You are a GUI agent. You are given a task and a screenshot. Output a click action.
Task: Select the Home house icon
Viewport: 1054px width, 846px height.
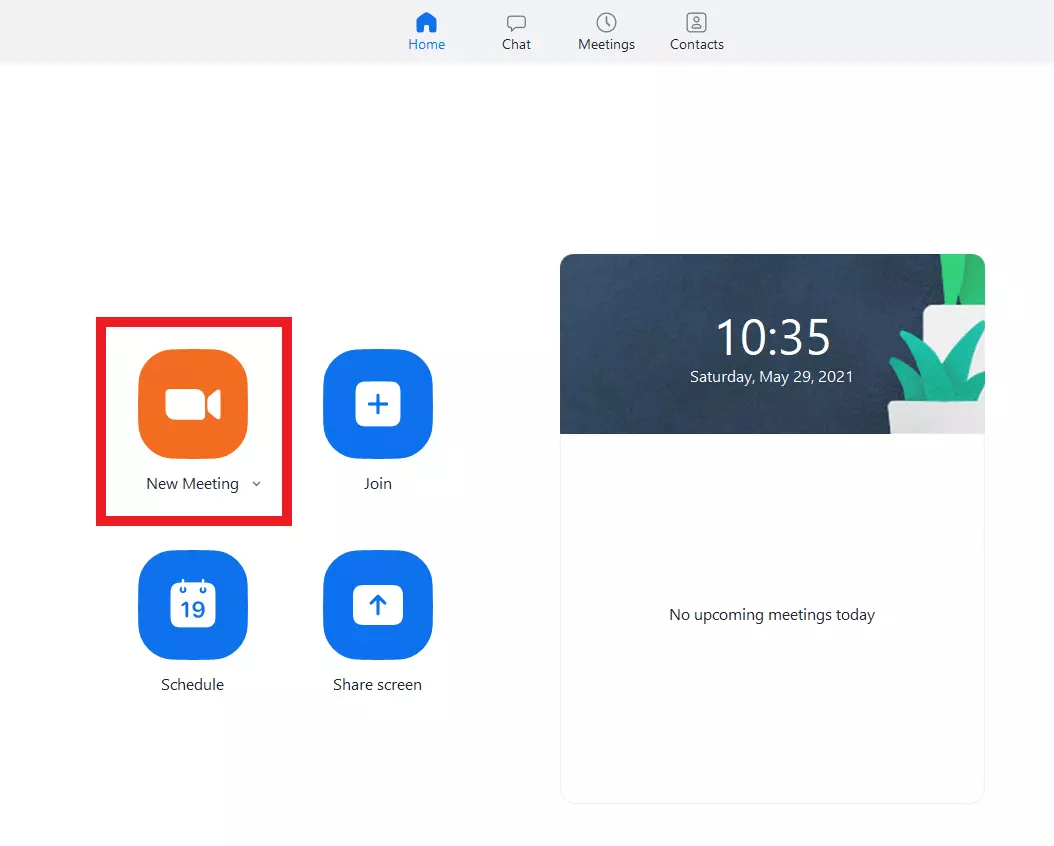pyautogui.click(x=426, y=22)
